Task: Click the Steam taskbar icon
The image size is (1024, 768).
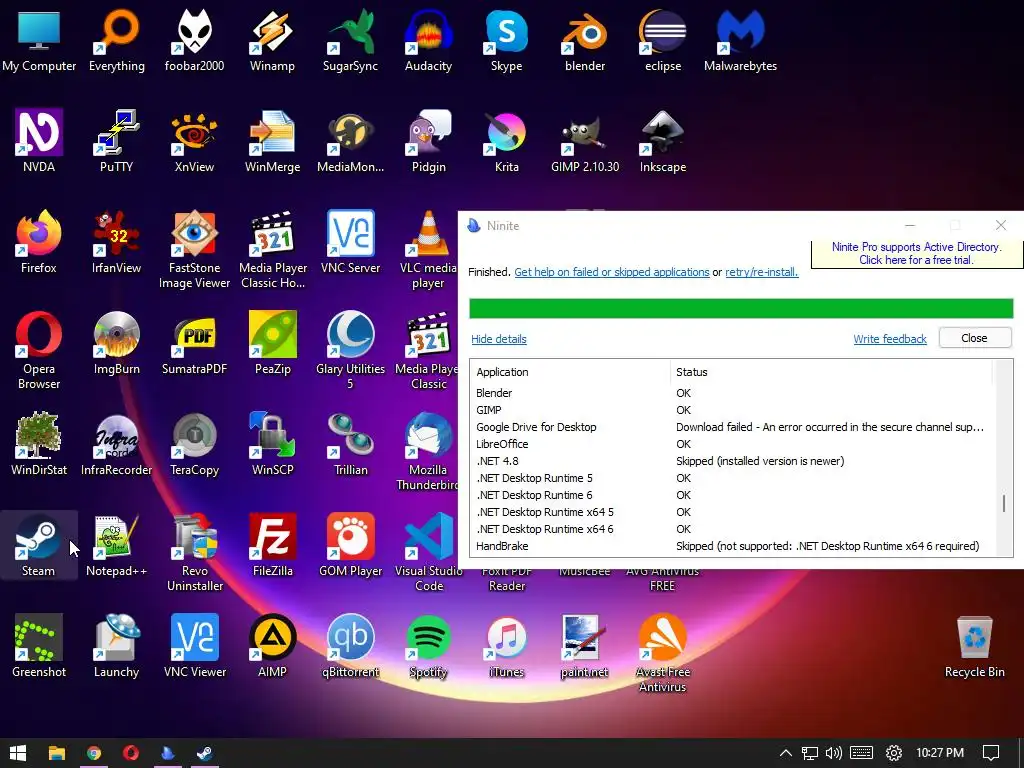Action: (x=204, y=753)
